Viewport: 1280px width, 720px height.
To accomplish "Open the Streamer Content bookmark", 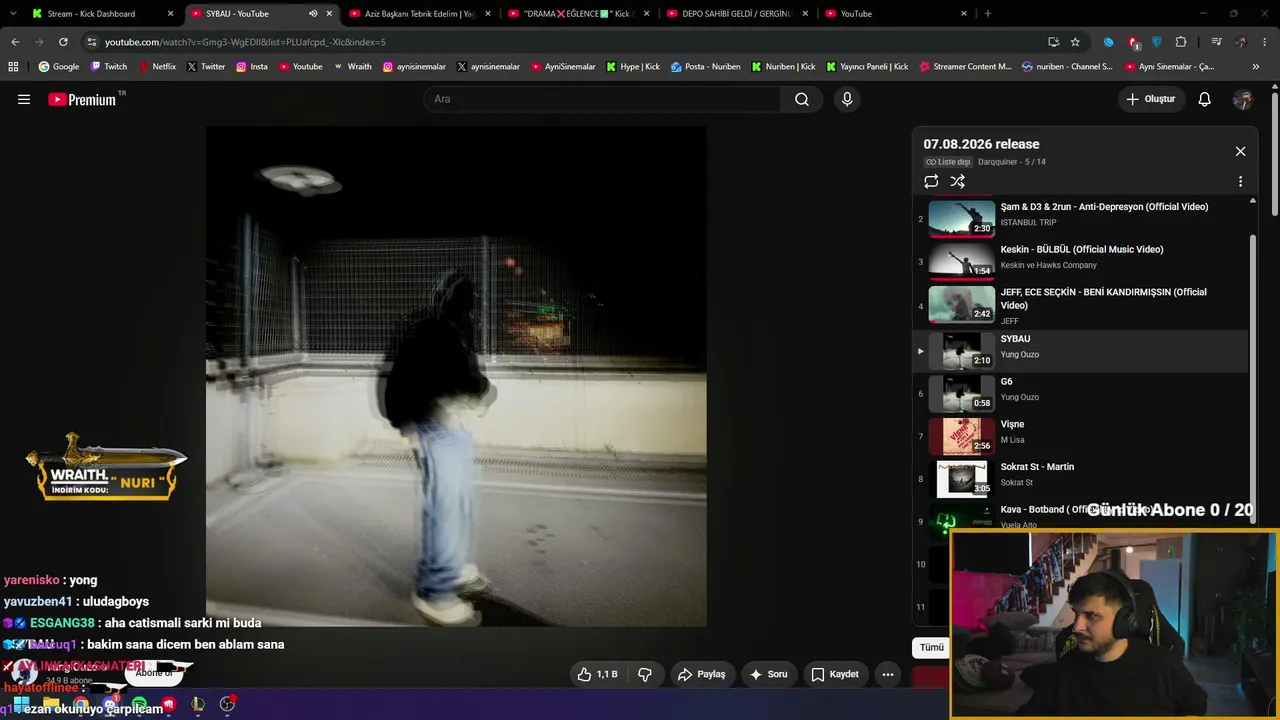I will (964, 67).
